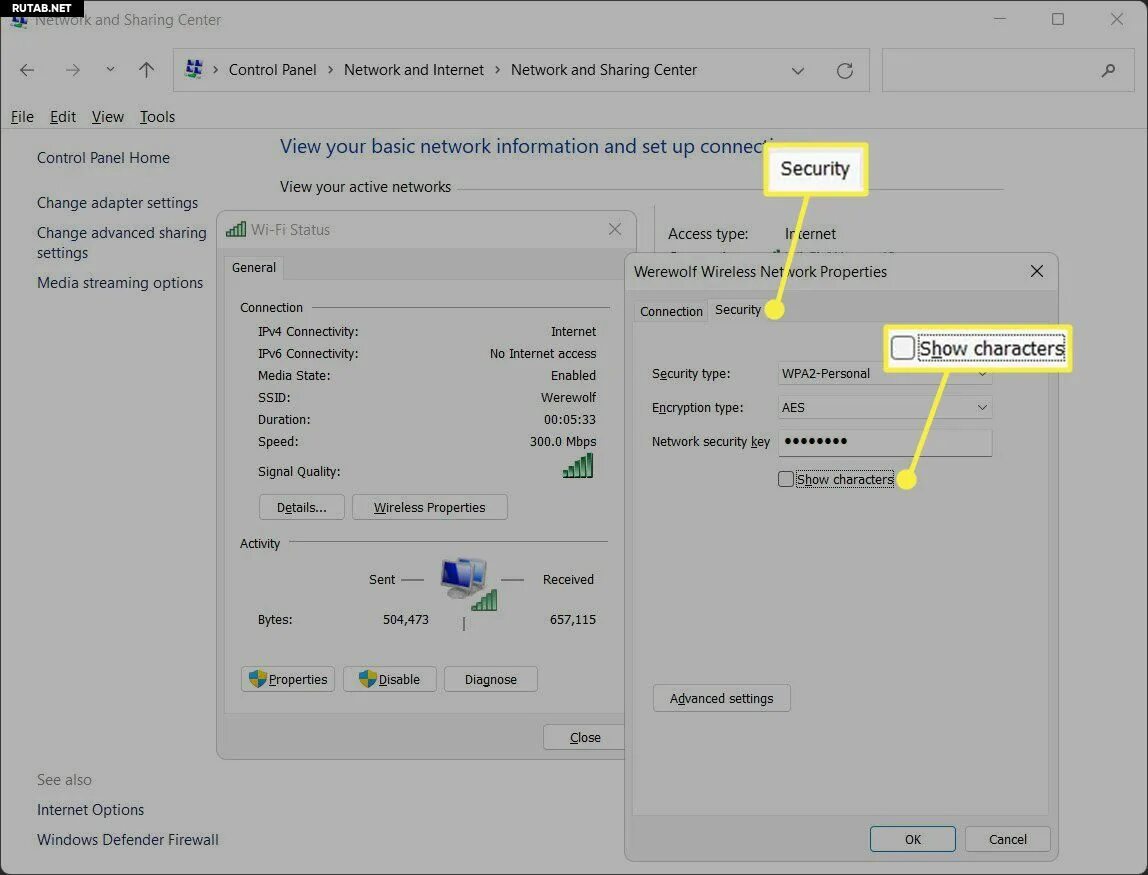Click the Media State value Enabled

[573, 376]
